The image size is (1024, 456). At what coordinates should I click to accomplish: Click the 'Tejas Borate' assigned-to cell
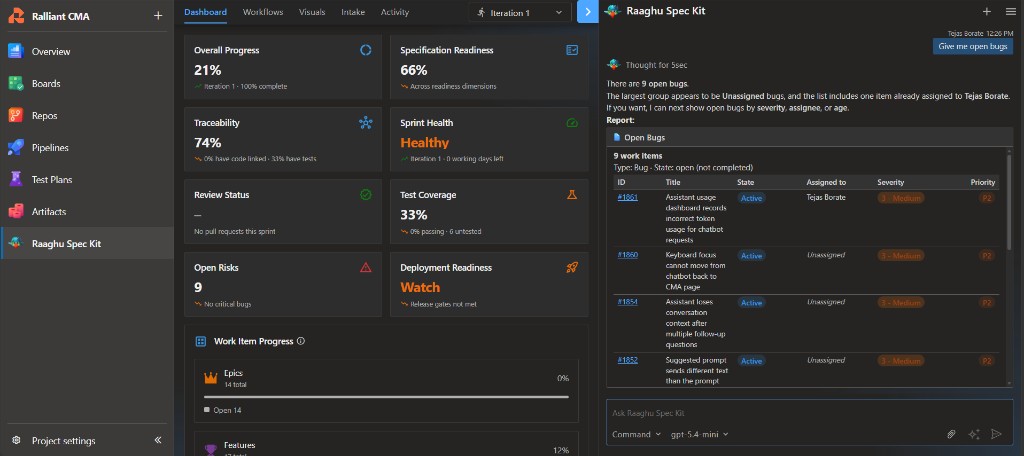826,197
